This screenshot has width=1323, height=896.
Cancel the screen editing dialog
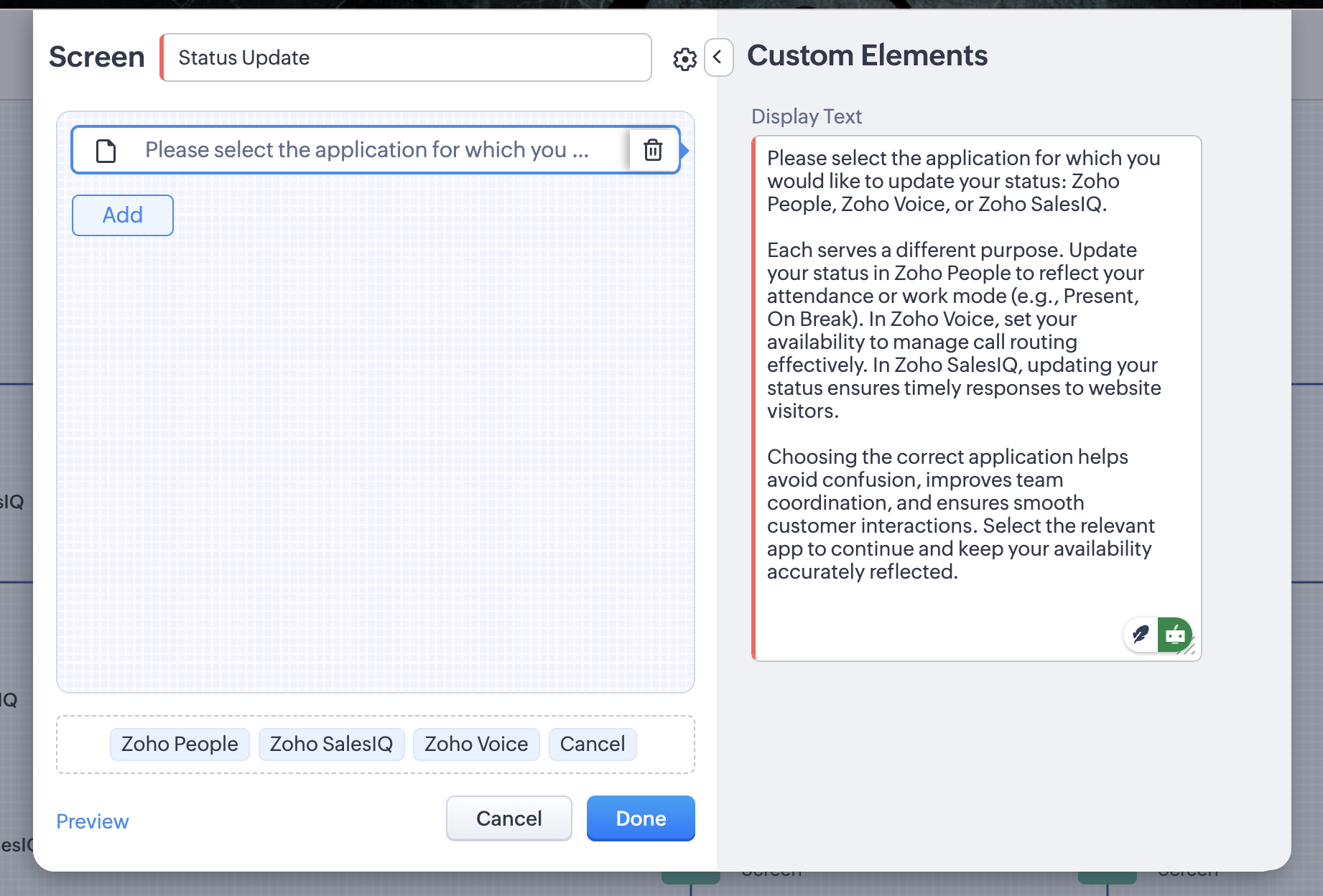pos(509,818)
